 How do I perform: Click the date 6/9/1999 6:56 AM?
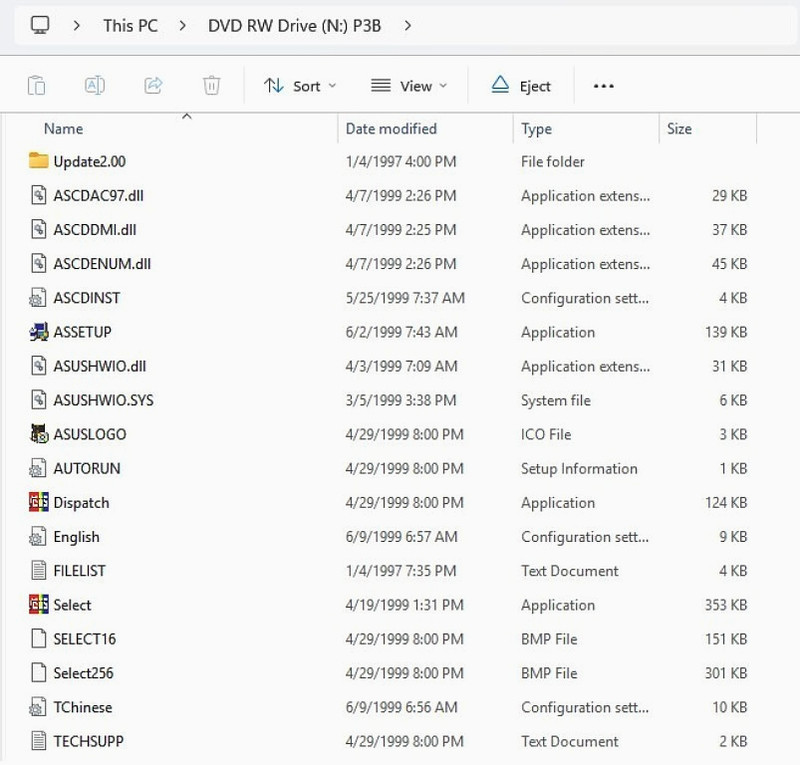tap(402, 707)
